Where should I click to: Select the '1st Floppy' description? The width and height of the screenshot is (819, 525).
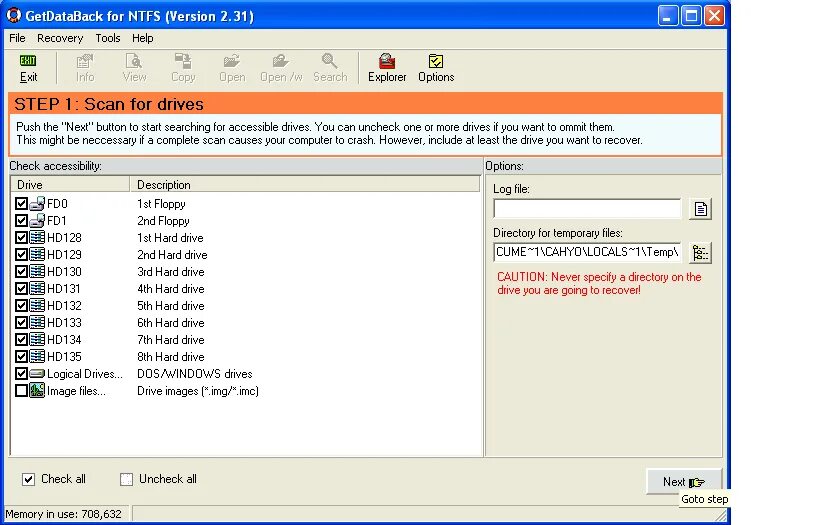click(161, 204)
